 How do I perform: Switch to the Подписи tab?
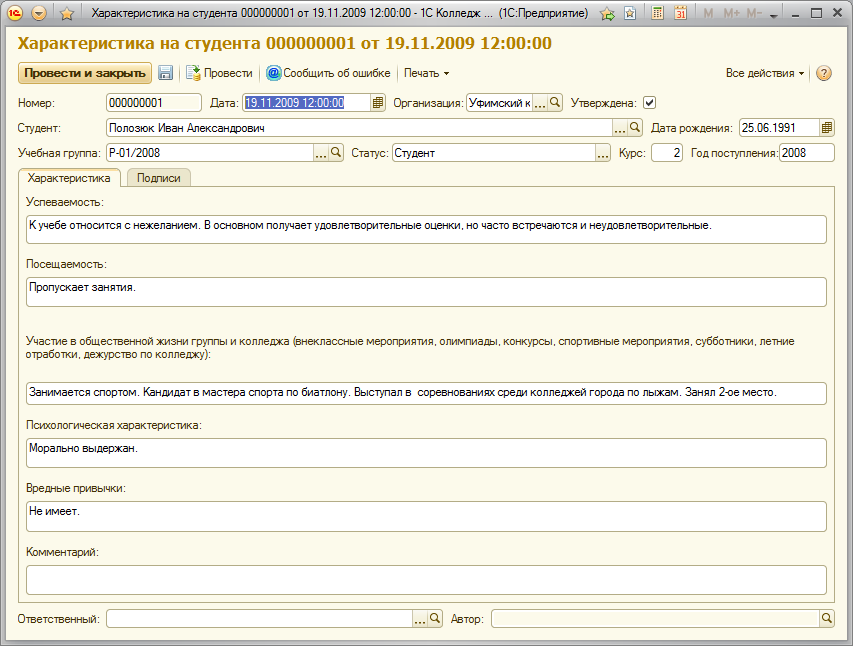(x=158, y=178)
